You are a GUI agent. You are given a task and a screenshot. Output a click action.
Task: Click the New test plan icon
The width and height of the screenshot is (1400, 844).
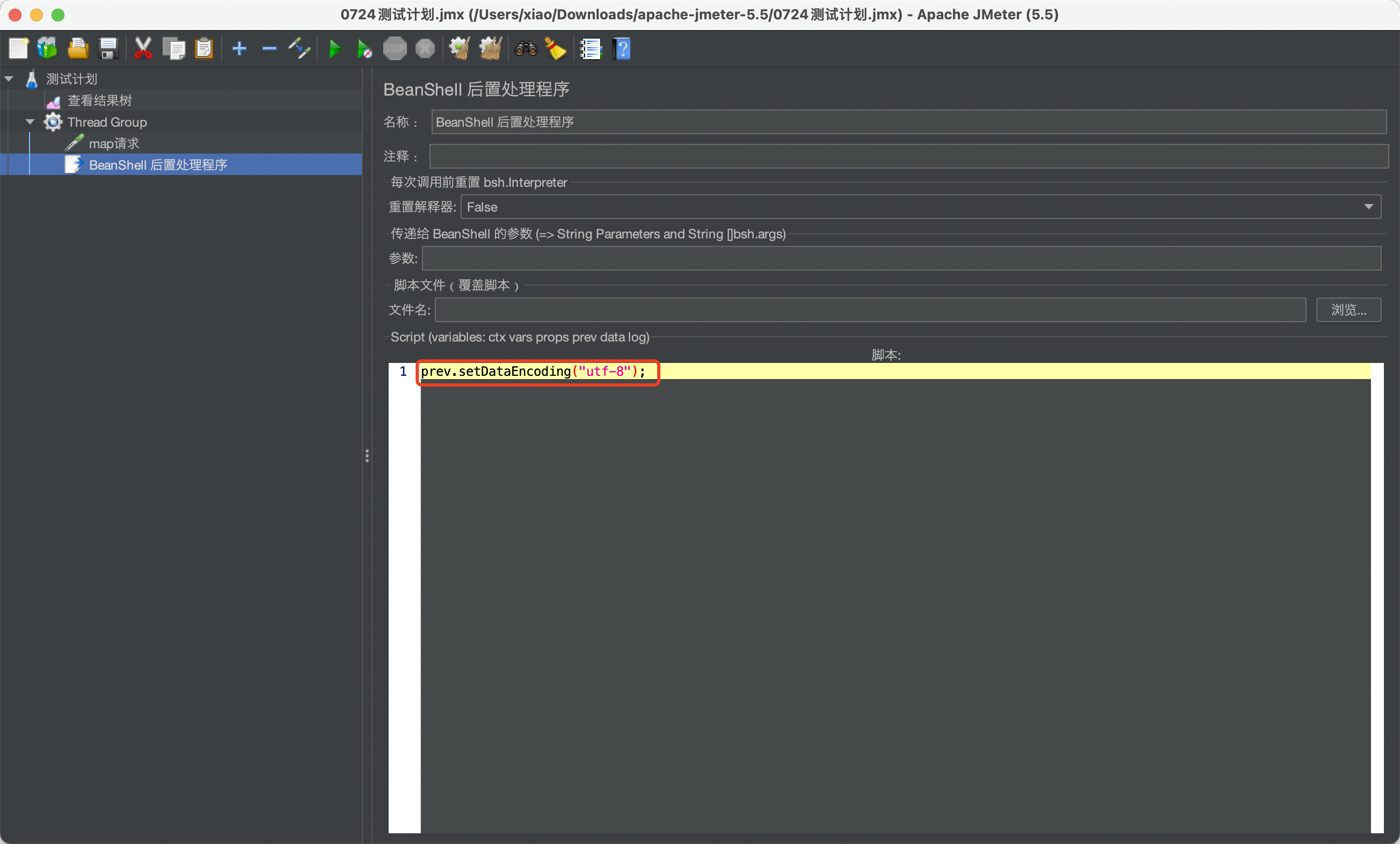[18, 48]
